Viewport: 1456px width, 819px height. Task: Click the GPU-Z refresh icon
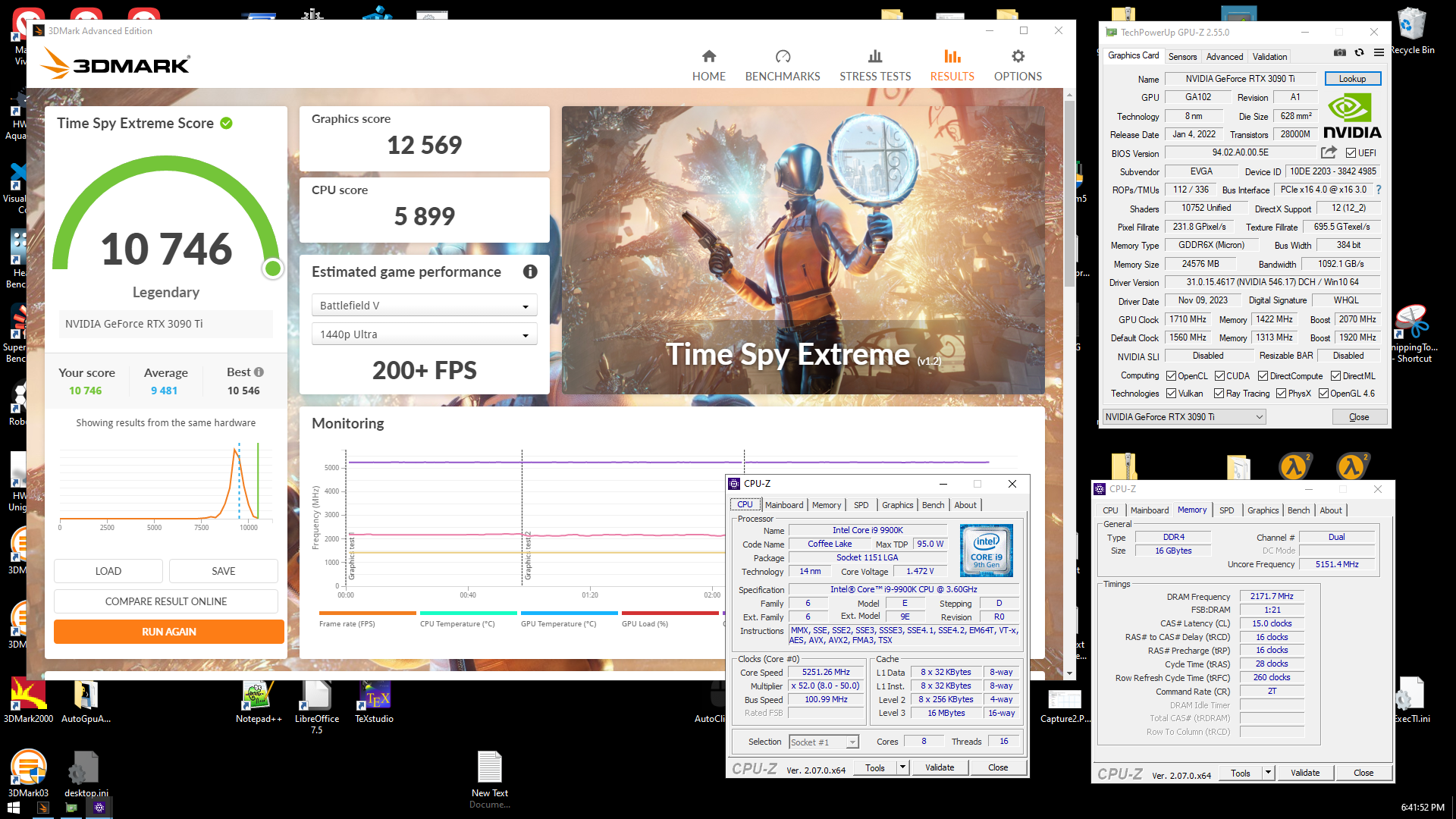click(1359, 52)
